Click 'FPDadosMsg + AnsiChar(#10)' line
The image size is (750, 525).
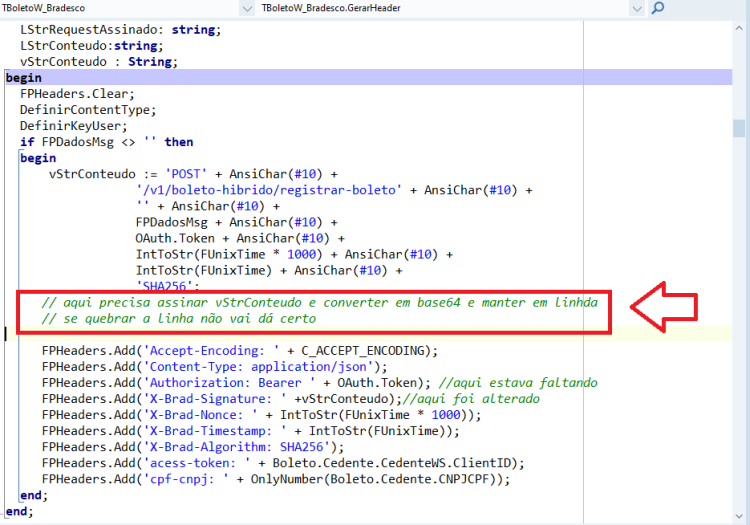(x=236, y=222)
